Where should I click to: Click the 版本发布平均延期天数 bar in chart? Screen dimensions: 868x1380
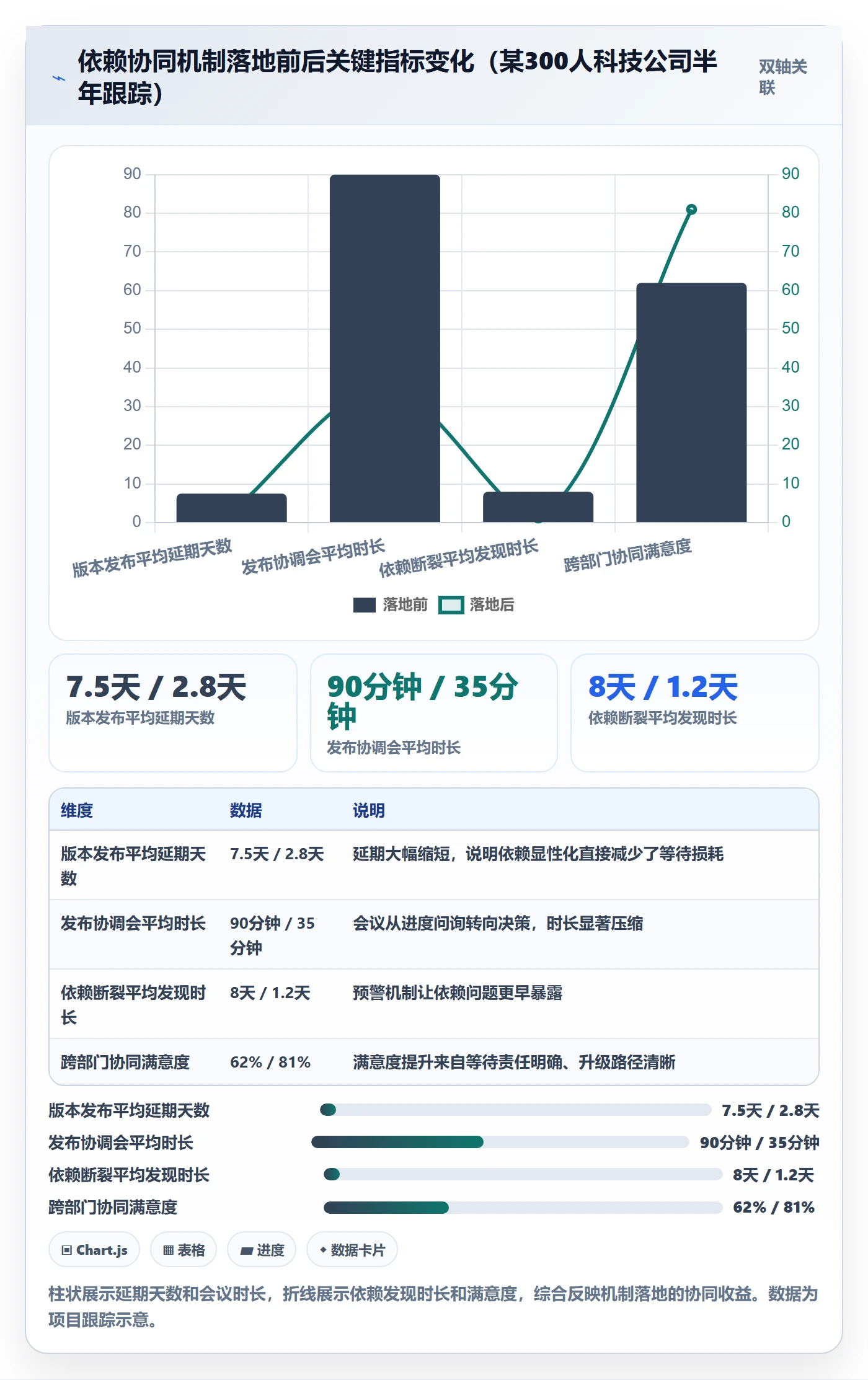(232, 508)
